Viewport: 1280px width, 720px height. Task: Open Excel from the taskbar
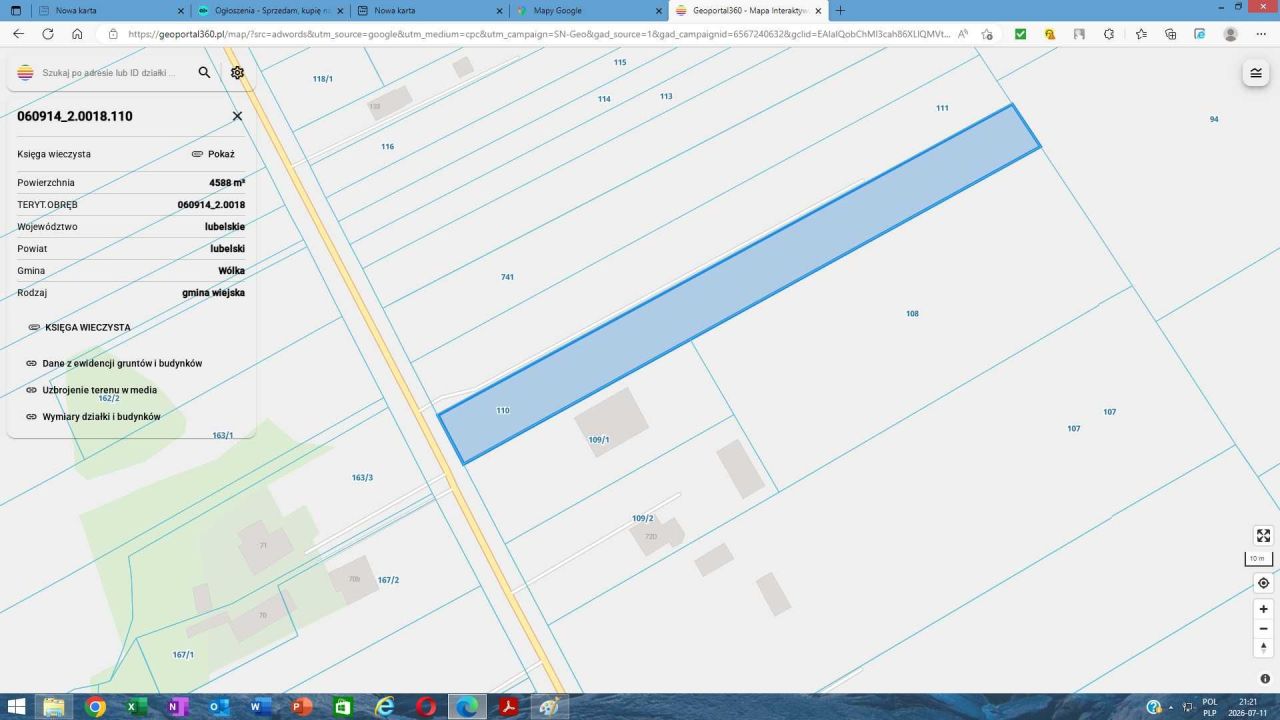click(x=133, y=707)
